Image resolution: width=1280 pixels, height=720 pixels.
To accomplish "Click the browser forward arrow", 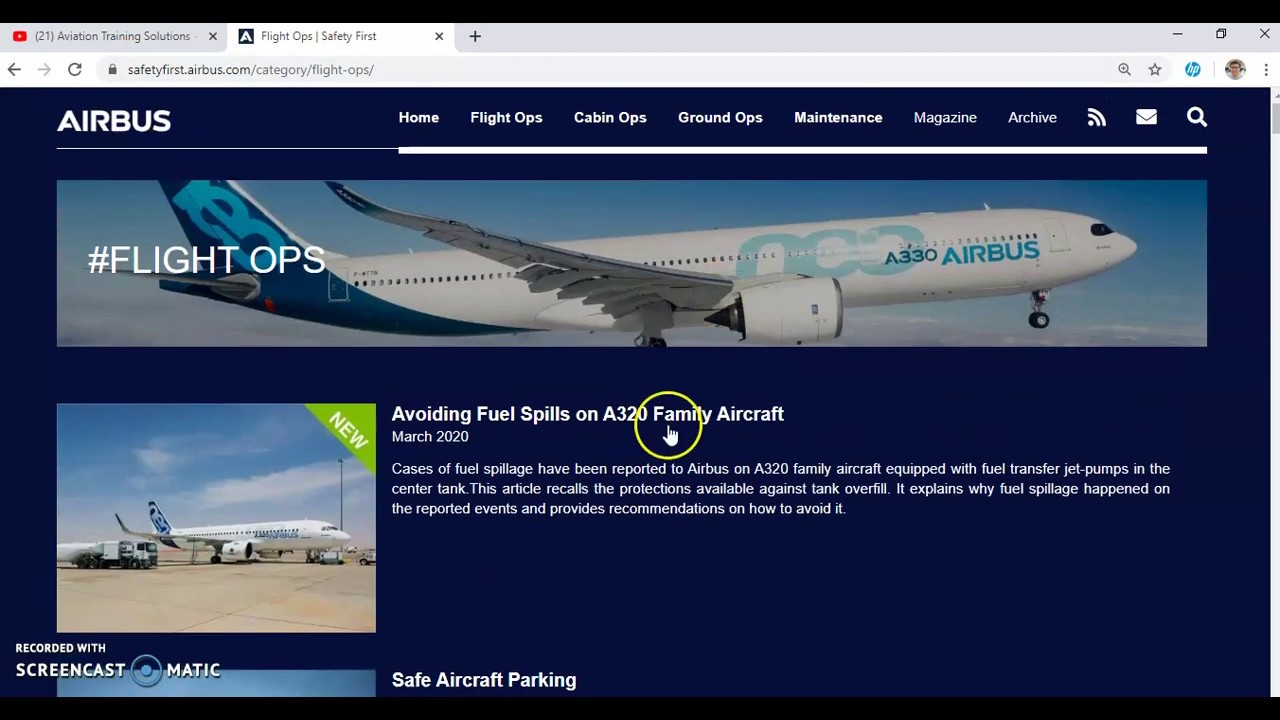I will pyautogui.click(x=44, y=69).
